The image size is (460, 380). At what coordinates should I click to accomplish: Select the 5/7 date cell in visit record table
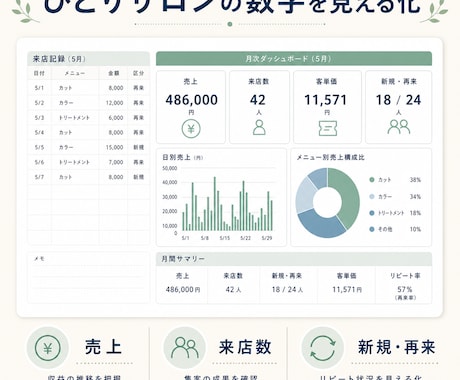coord(39,177)
